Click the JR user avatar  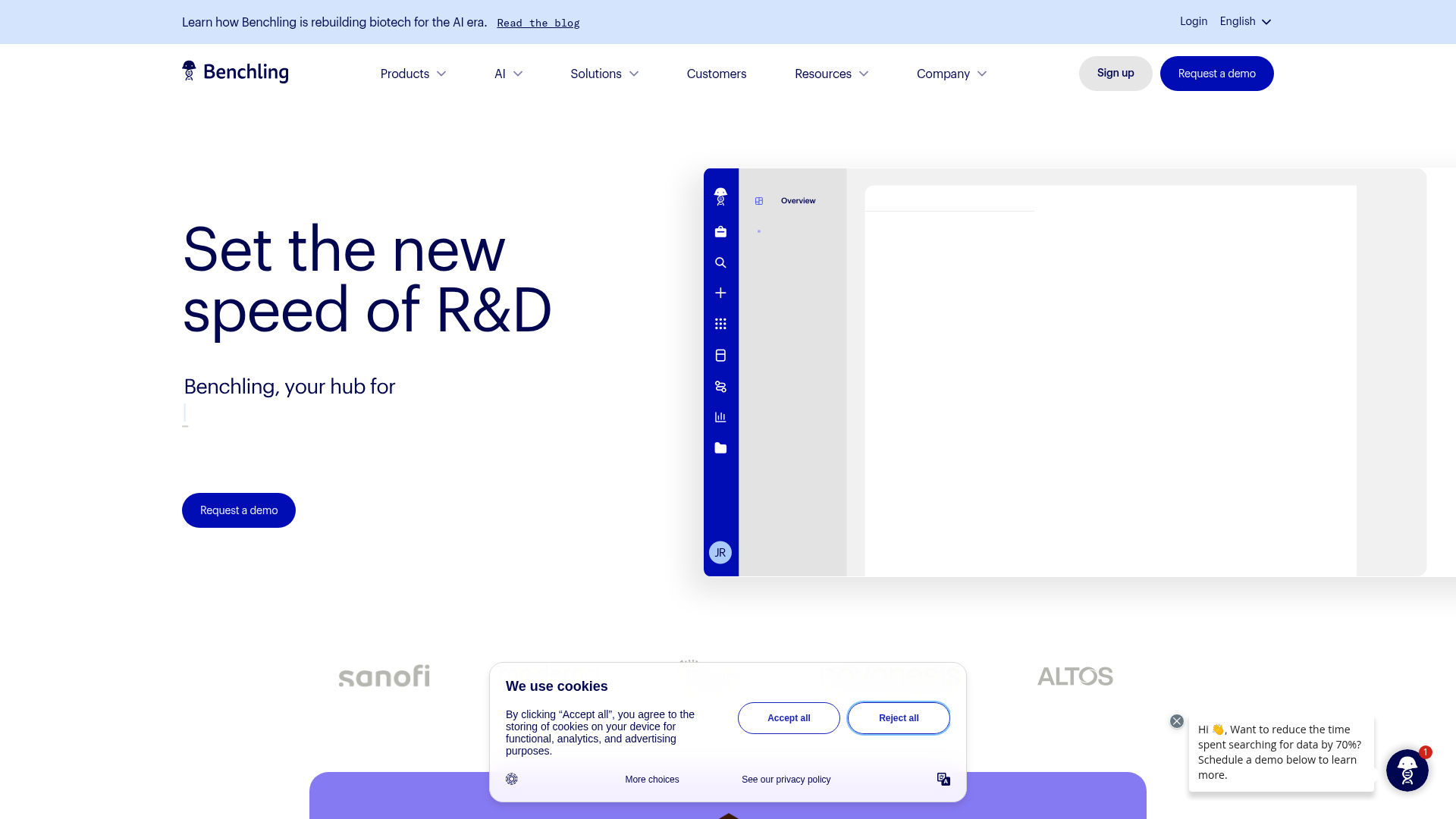point(720,552)
